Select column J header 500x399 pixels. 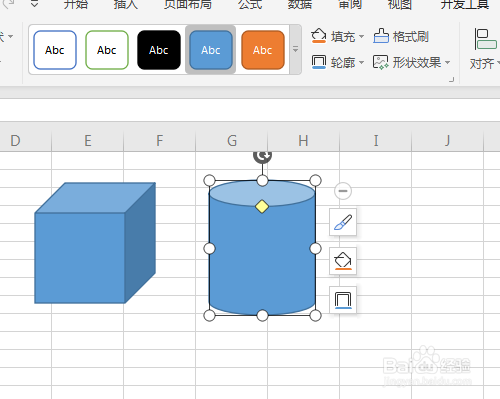click(448, 141)
